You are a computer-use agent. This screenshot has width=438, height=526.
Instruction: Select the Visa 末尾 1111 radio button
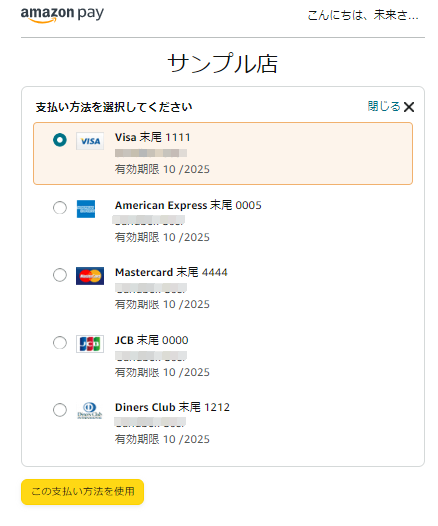[60, 140]
